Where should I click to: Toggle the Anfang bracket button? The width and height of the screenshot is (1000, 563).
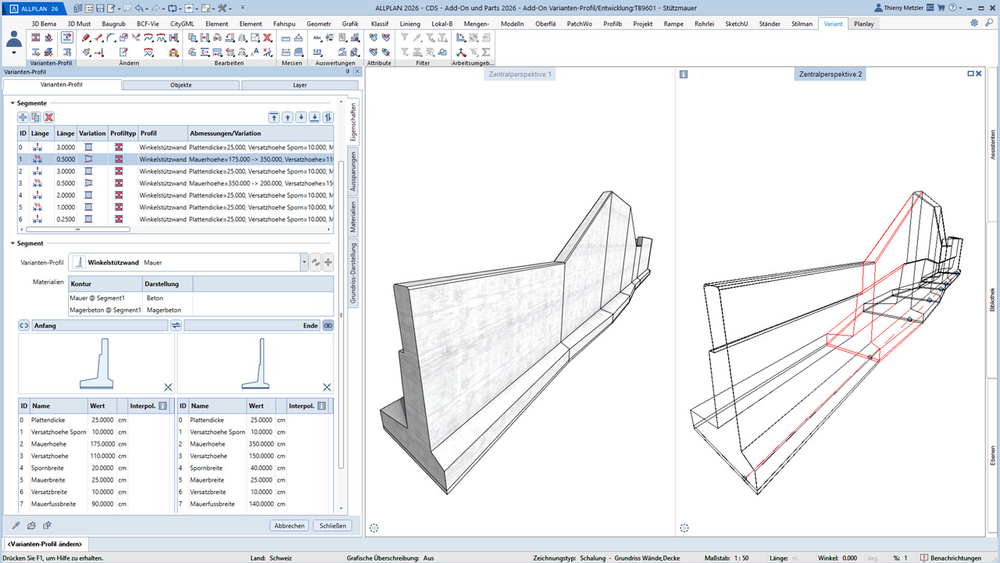[24, 325]
